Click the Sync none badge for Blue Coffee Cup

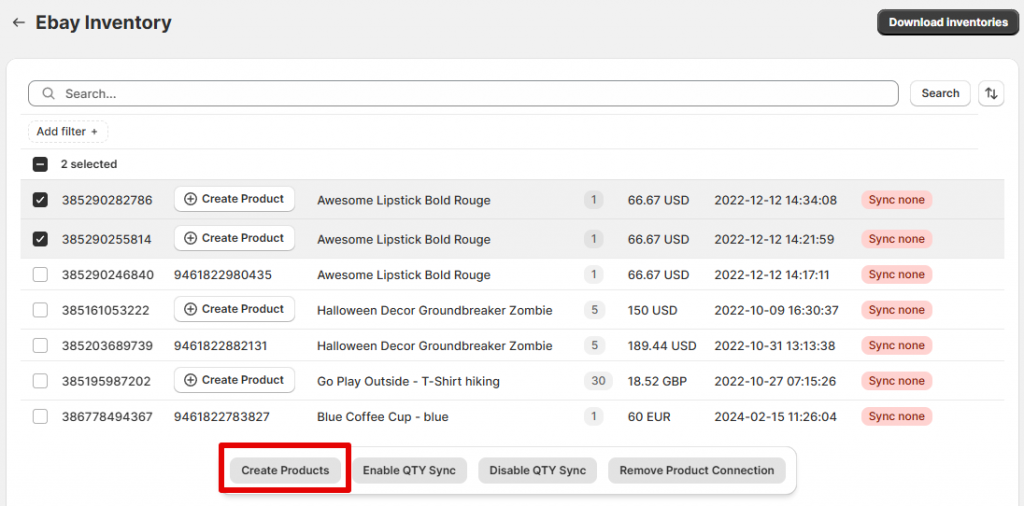coord(896,416)
